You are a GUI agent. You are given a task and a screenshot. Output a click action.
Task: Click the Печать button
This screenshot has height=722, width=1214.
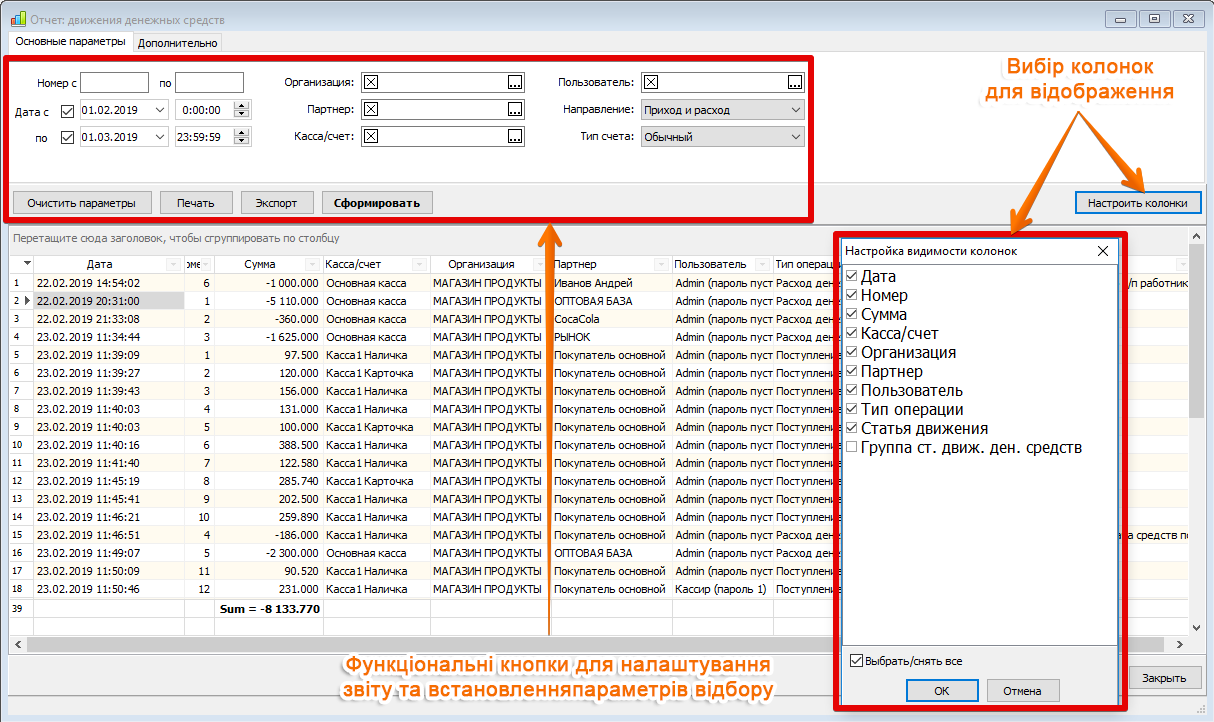tap(196, 202)
